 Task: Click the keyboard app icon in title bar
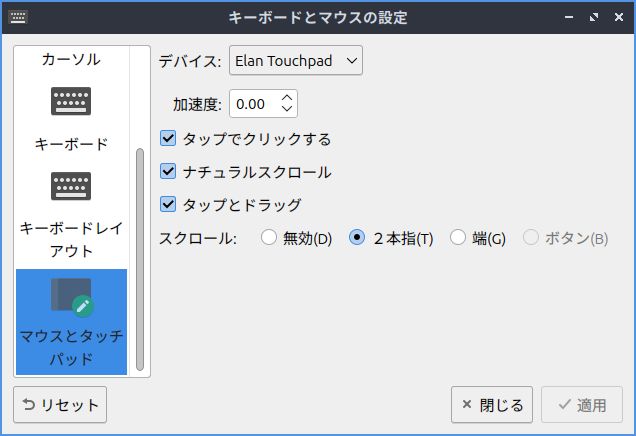[18, 17]
